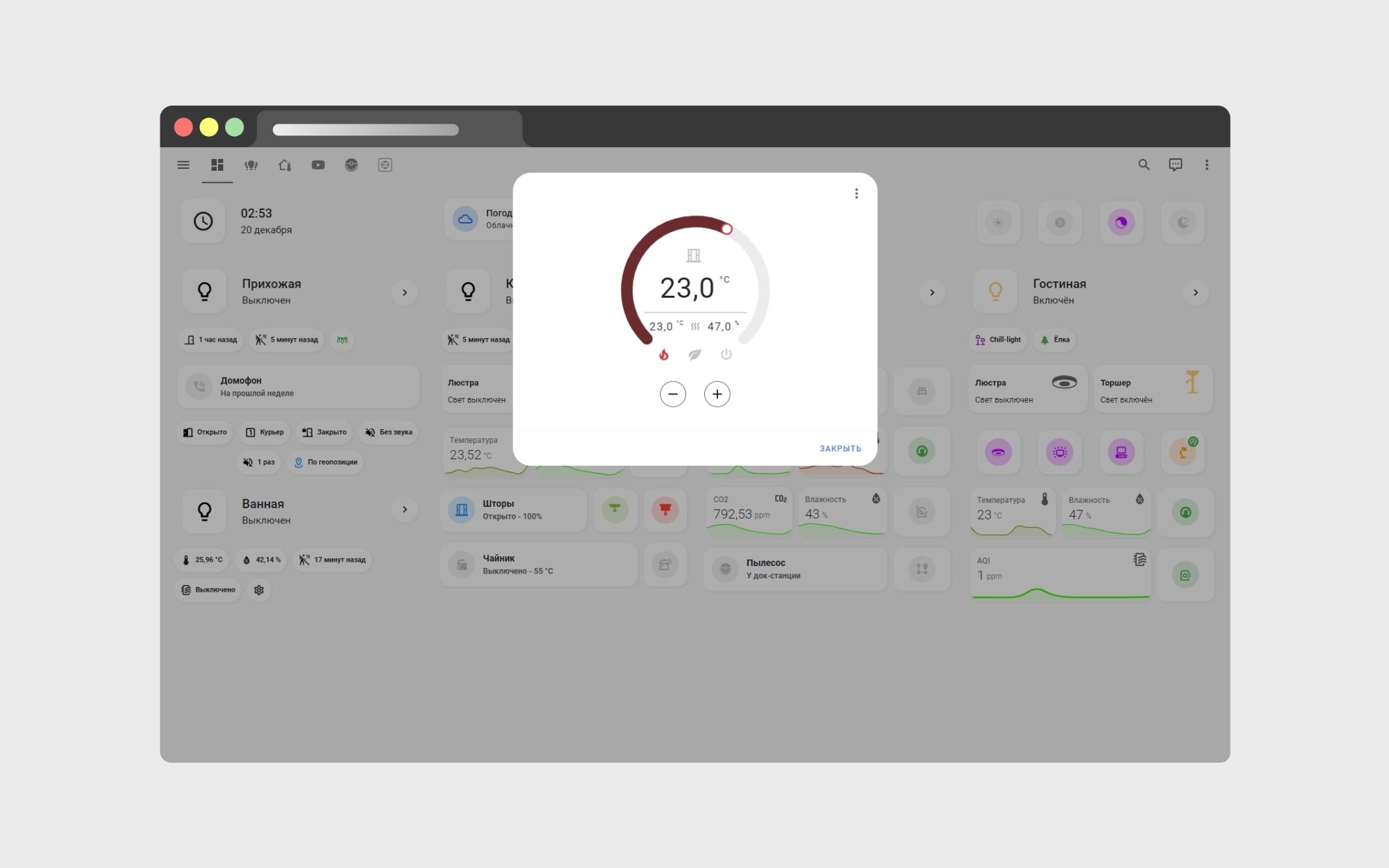
Task: Open the hamburger sidebar menu
Action: click(183, 165)
